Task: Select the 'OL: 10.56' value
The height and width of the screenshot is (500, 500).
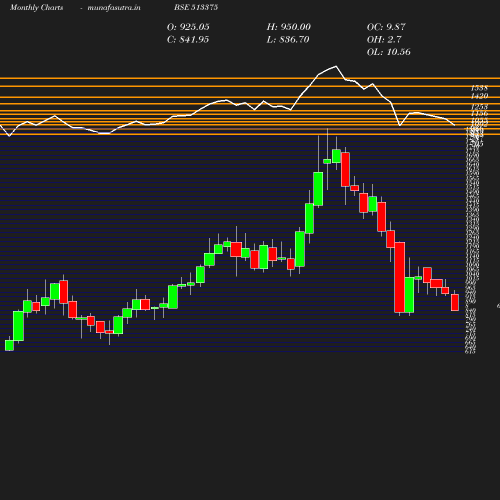Action: click(389, 52)
